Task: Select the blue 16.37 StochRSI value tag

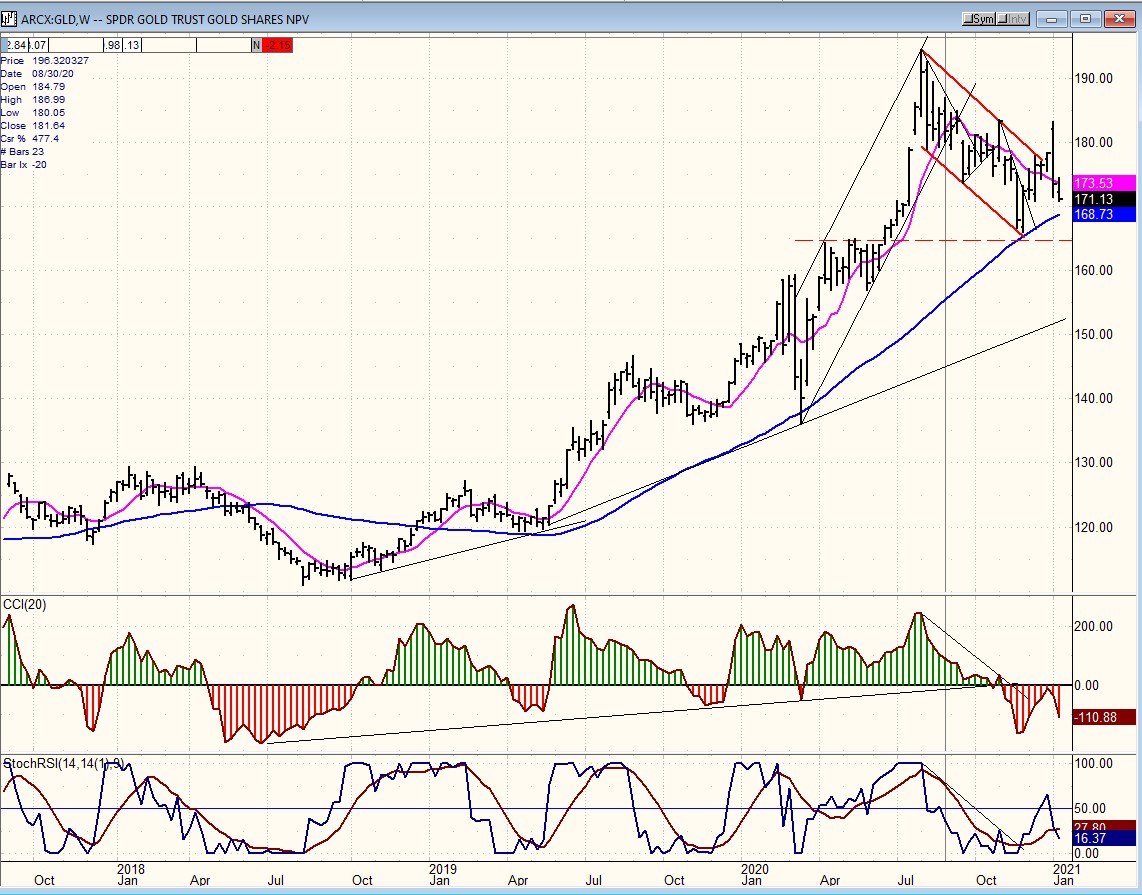Action: click(1103, 839)
